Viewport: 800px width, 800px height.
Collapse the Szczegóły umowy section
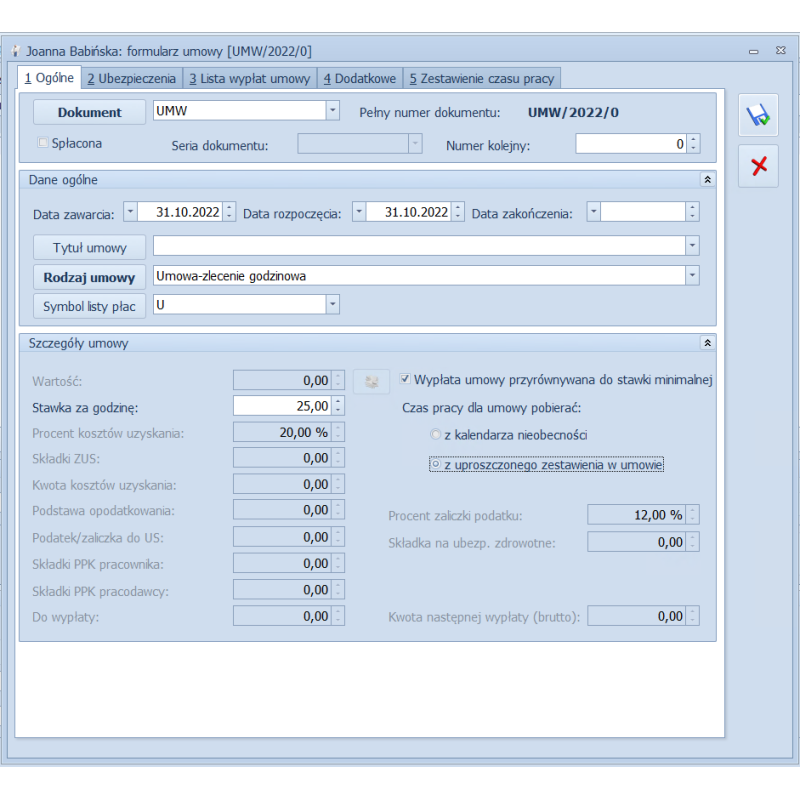(x=708, y=343)
